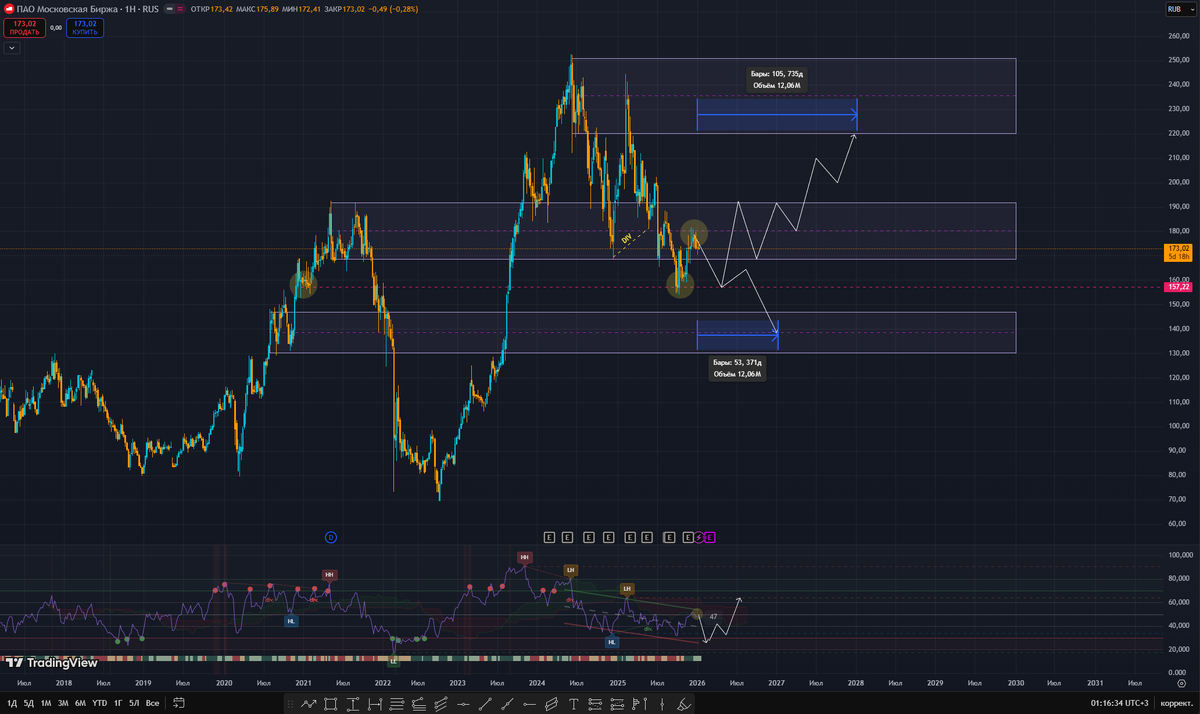Pick the vertical line tool
1200x714 pixels.
(x=662, y=704)
